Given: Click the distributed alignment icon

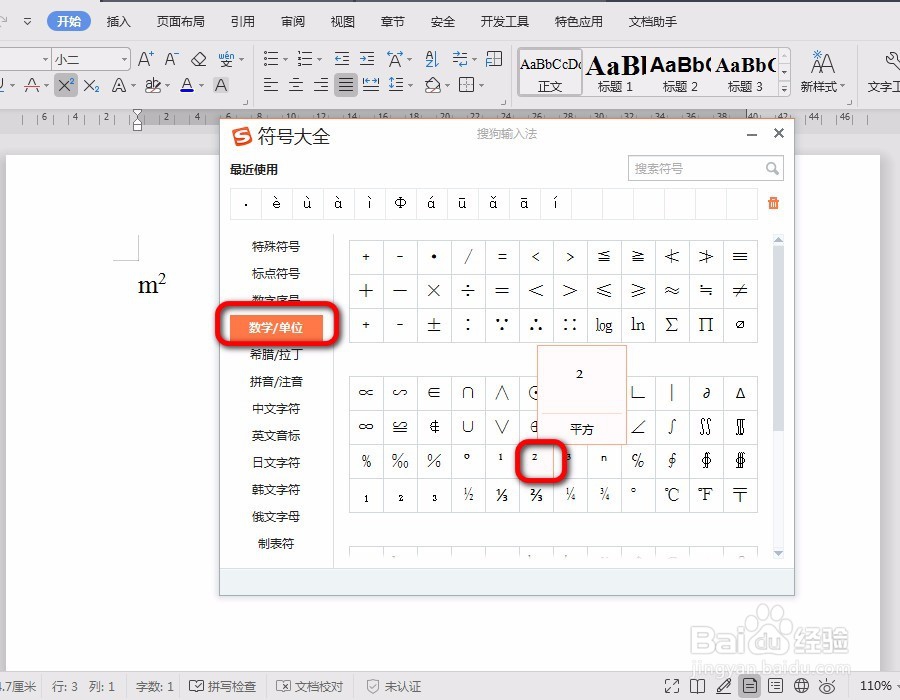Looking at the screenshot, I should pyautogui.click(x=371, y=85).
